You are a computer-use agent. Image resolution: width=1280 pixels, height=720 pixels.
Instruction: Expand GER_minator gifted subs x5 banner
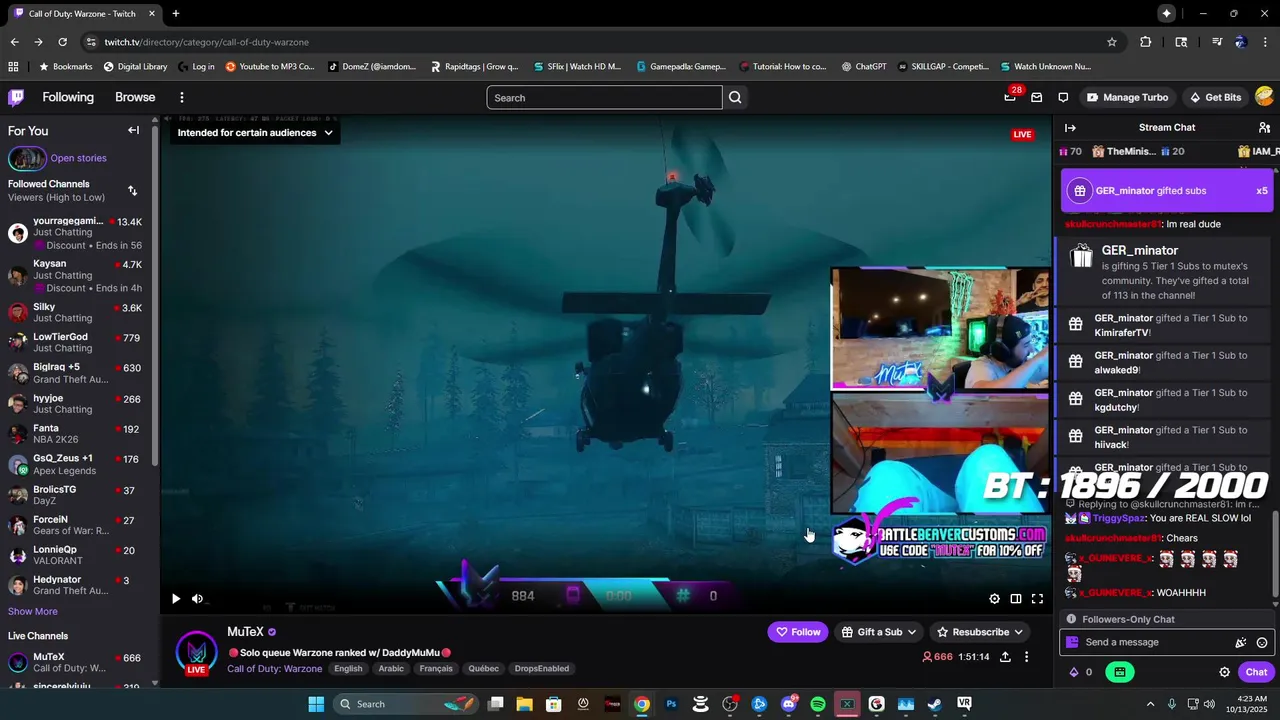1167,191
